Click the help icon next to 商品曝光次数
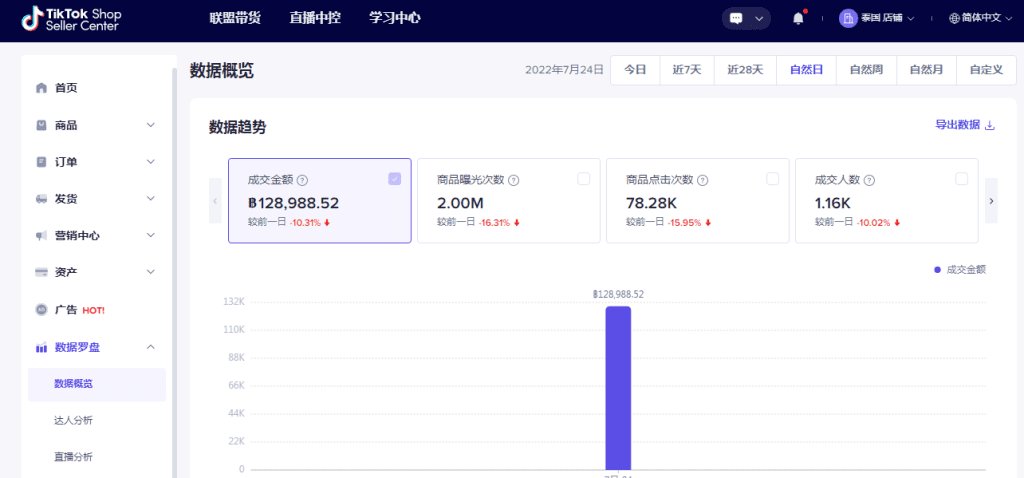 click(514, 180)
